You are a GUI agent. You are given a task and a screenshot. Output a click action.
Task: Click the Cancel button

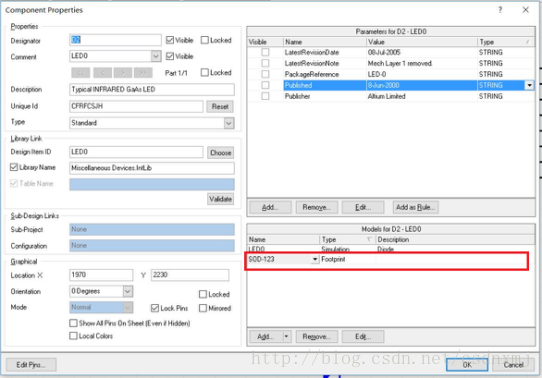(513, 365)
